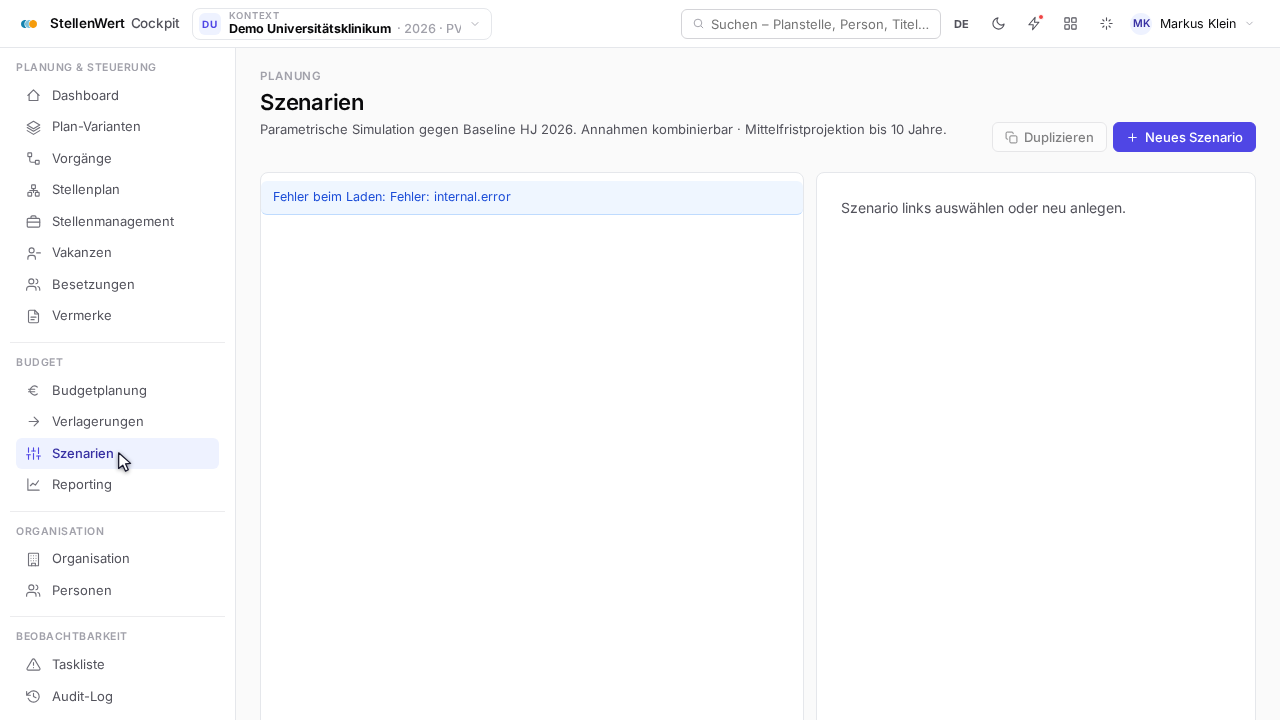Create a new scenario with Neues Szenario
The height and width of the screenshot is (720, 1280).
click(1184, 137)
